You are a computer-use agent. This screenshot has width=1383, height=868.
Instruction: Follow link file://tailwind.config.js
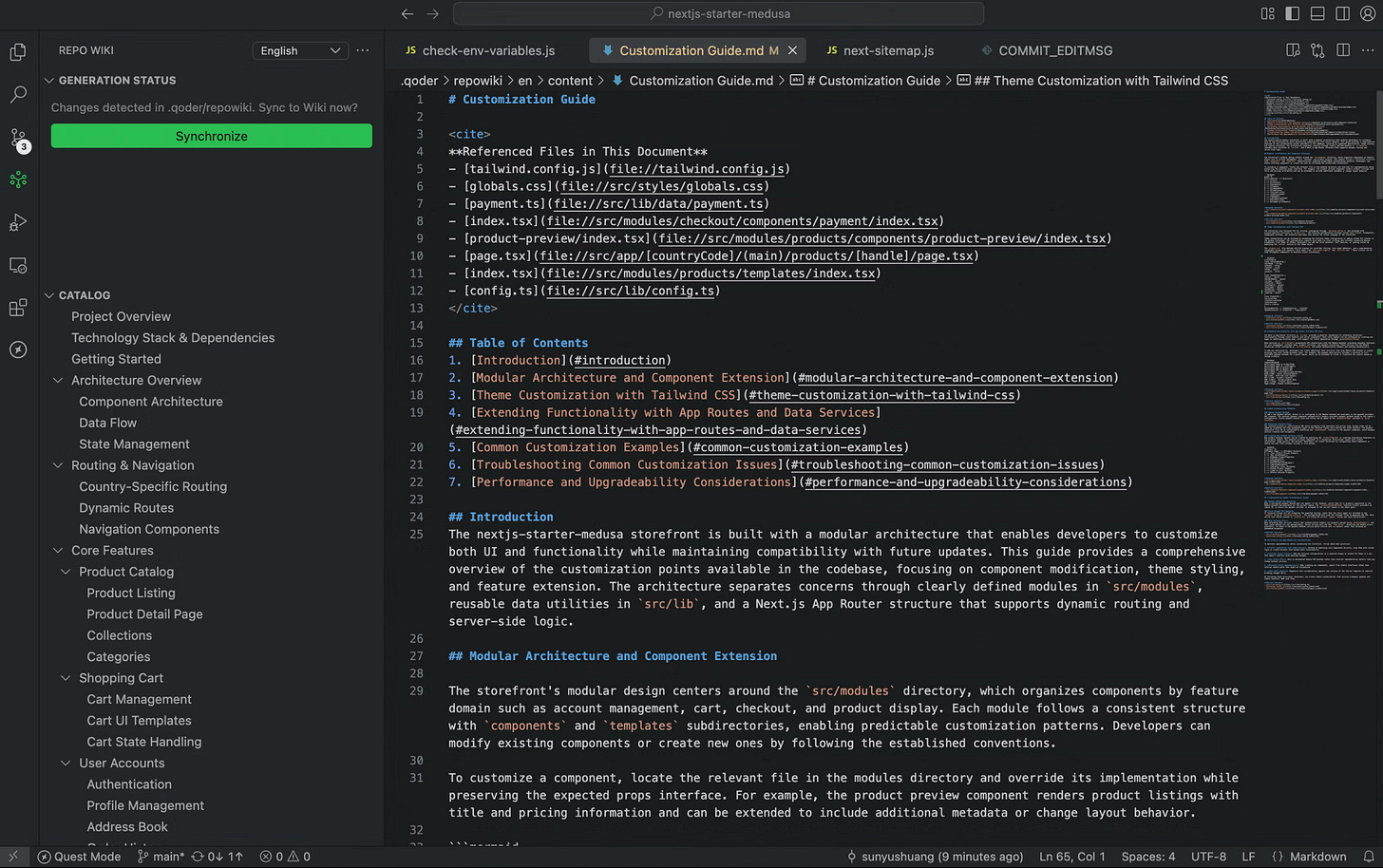coord(697,169)
